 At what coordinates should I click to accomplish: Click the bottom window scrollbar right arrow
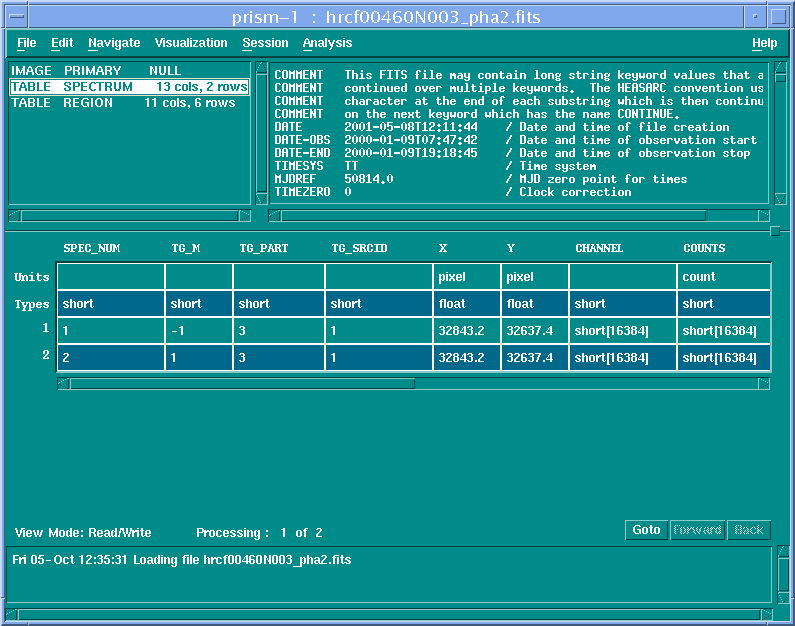pyautogui.click(x=766, y=615)
